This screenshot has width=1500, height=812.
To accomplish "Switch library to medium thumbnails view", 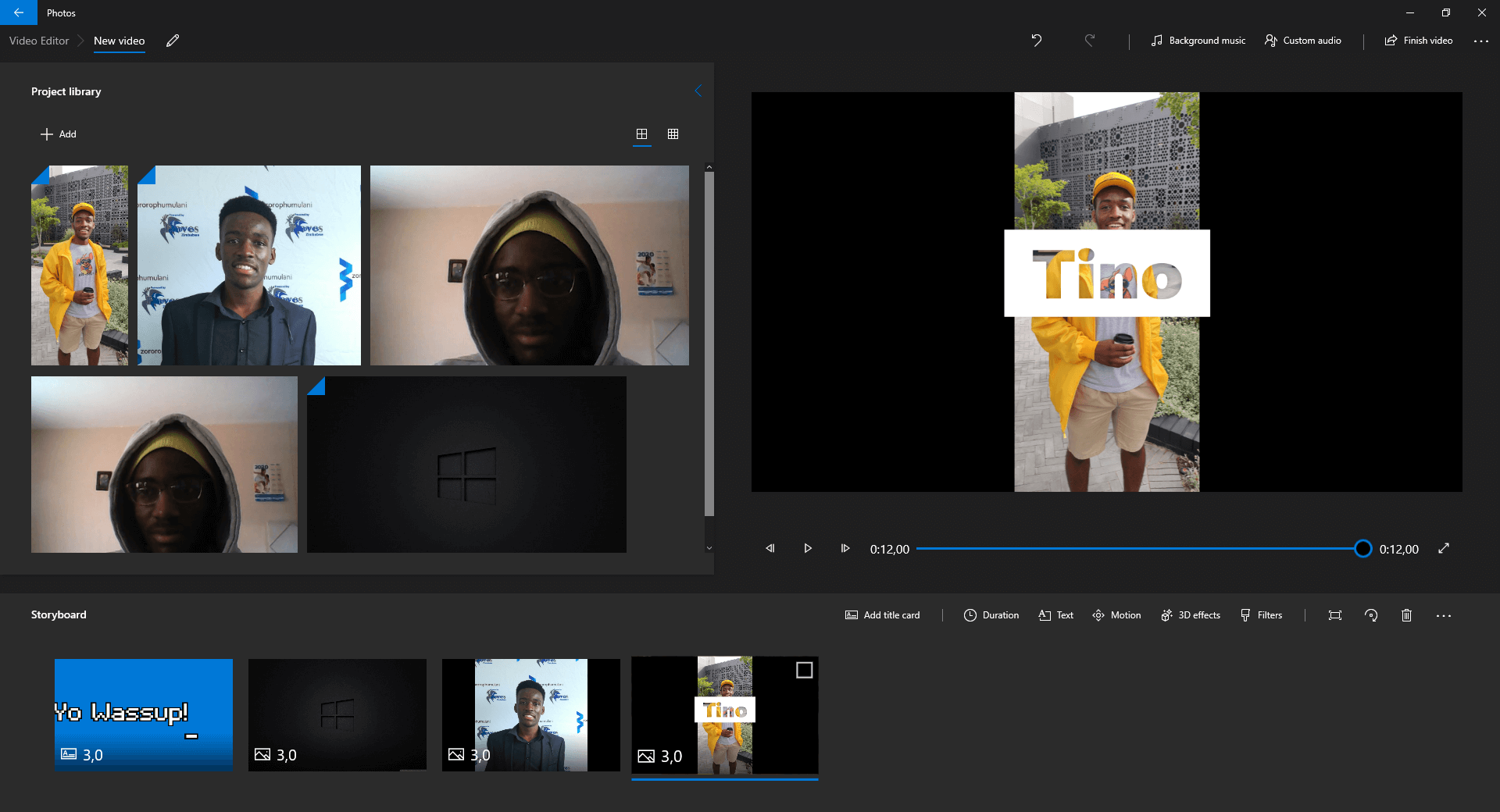I will click(x=641, y=134).
